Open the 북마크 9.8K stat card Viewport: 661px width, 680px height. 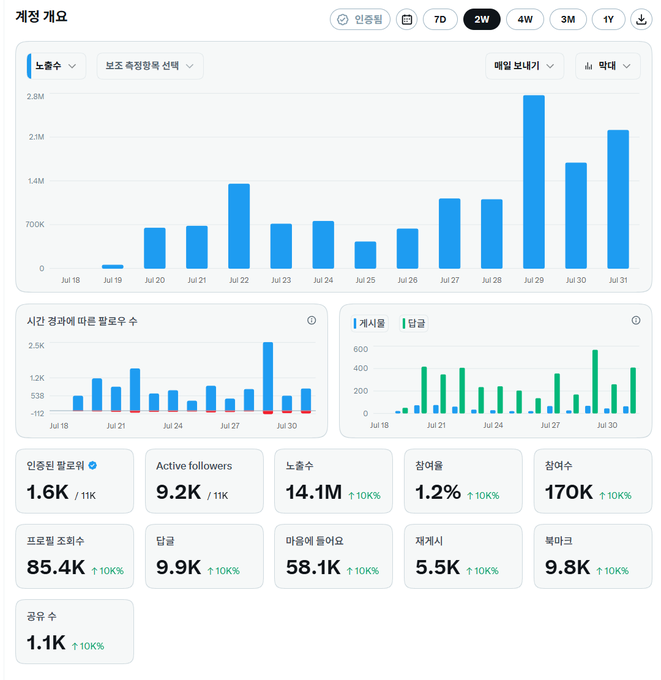593,556
